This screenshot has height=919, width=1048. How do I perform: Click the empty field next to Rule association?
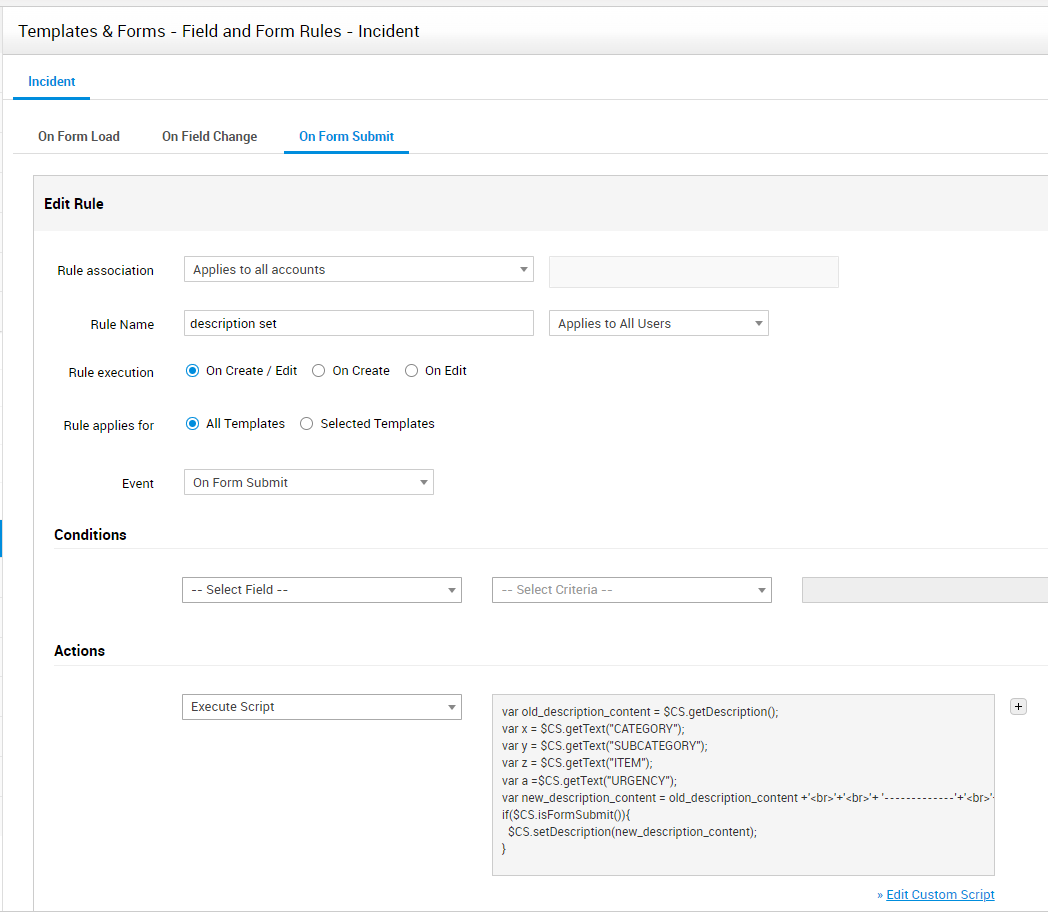[693, 272]
